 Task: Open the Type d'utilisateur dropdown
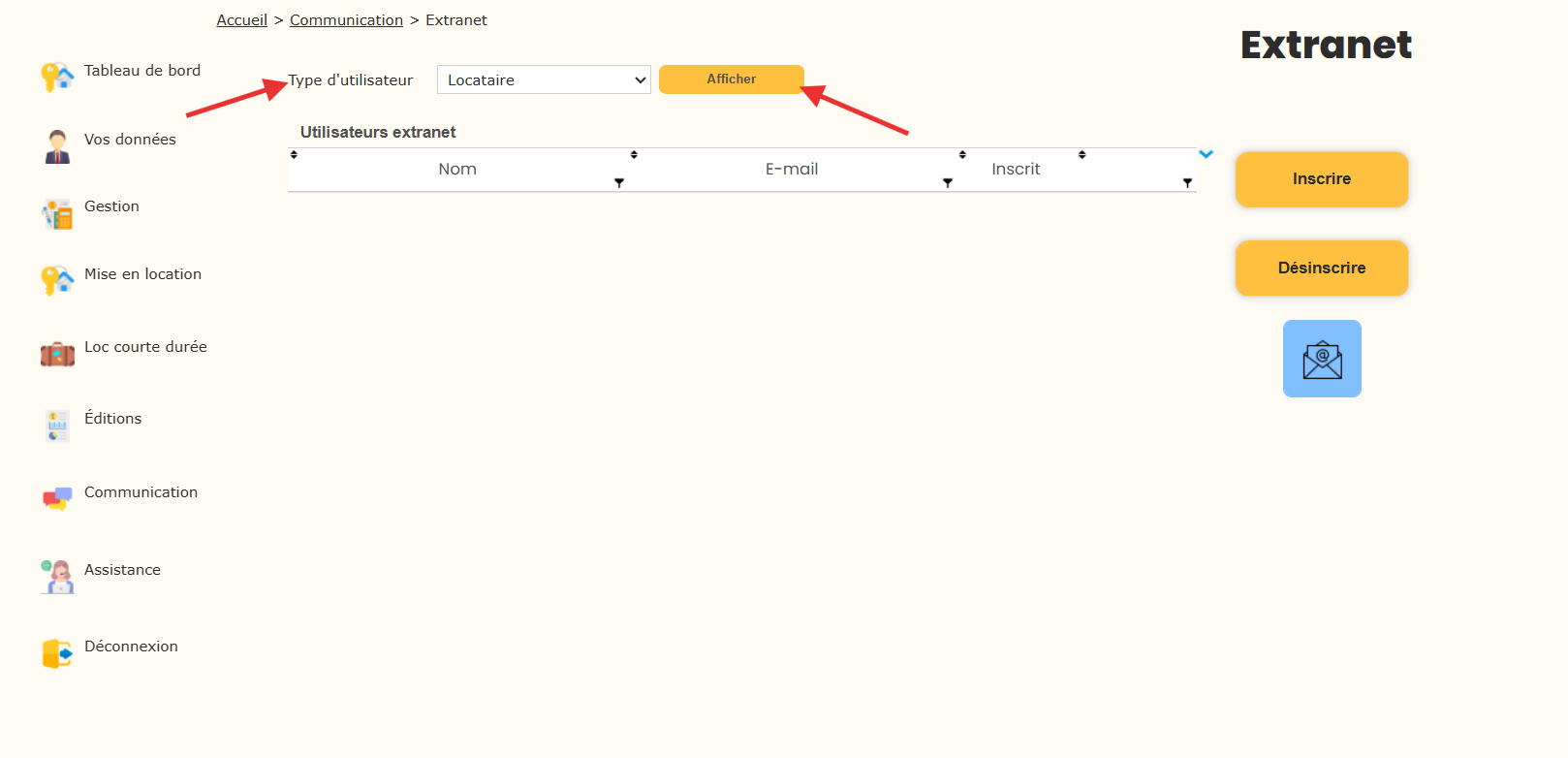pos(544,79)
